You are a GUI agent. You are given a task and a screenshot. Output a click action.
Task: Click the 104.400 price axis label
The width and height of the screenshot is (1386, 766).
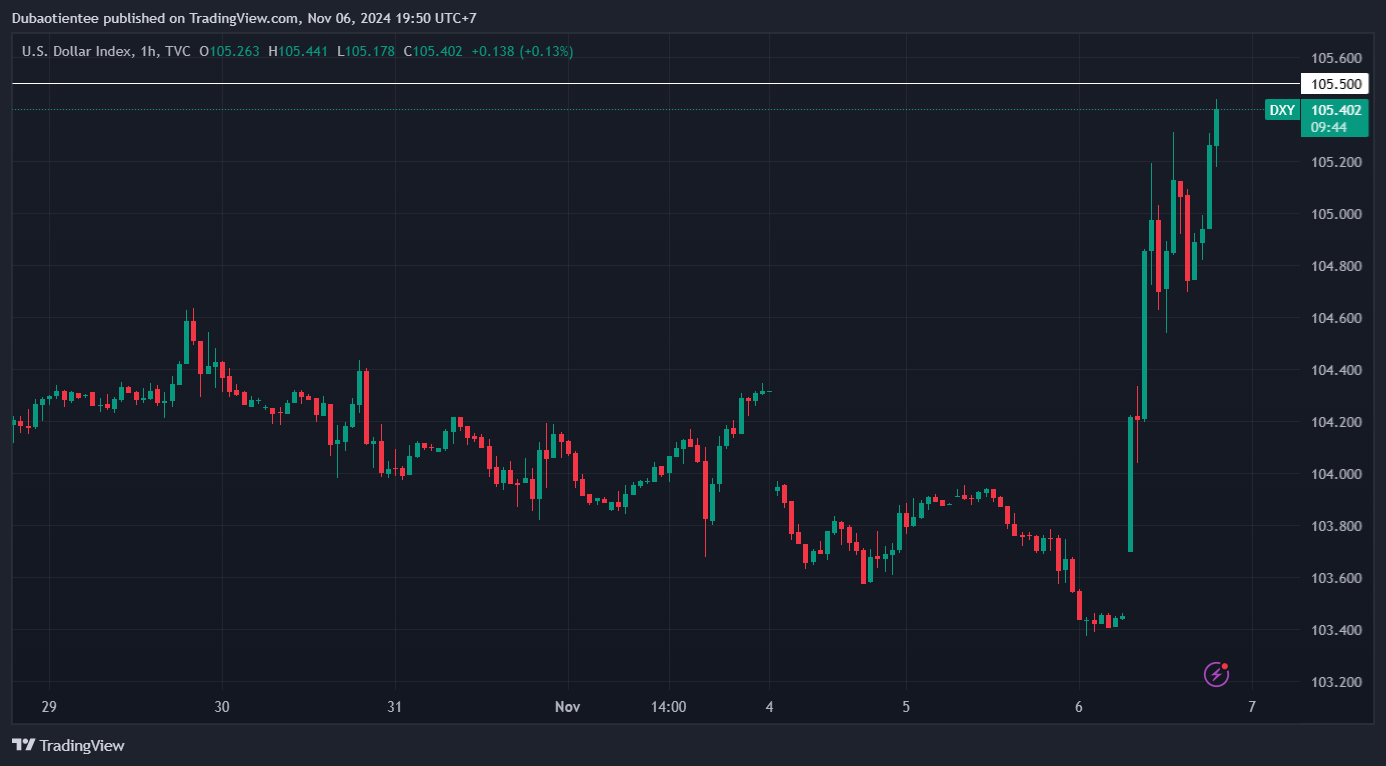pyautogui.click(x=1335, y=370)
